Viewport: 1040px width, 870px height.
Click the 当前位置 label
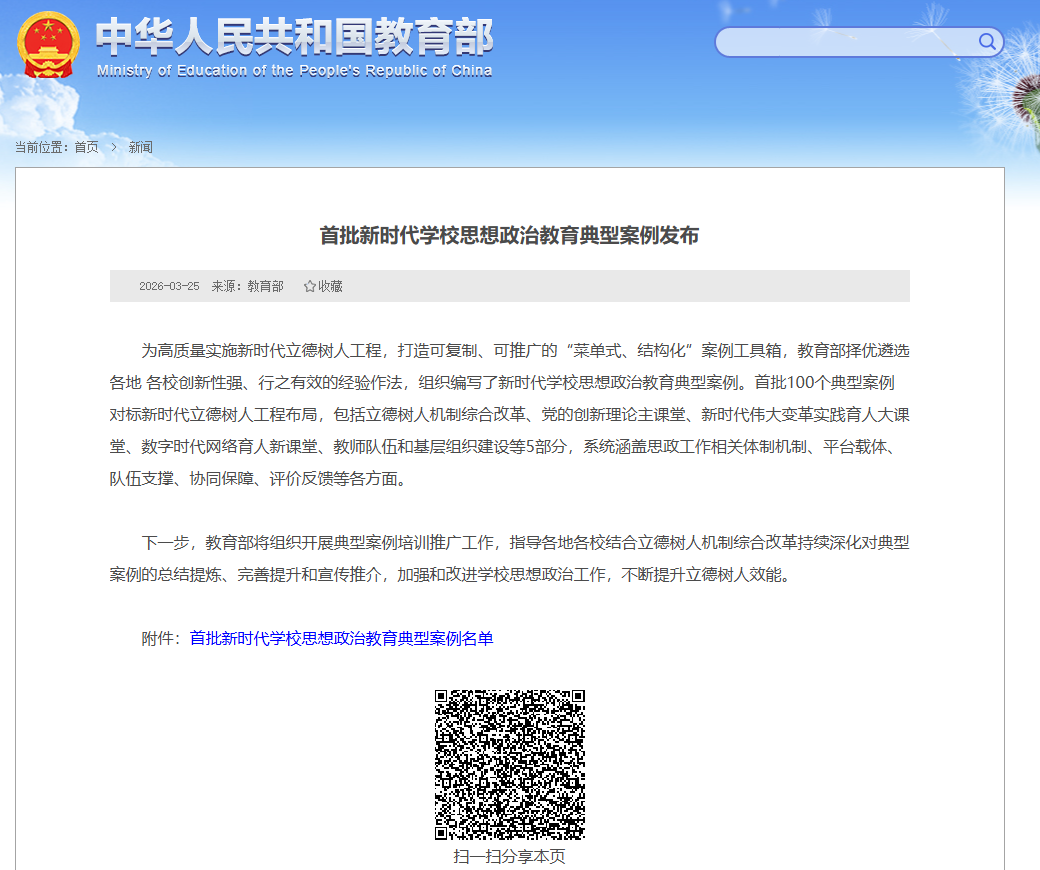coord(42,147)
